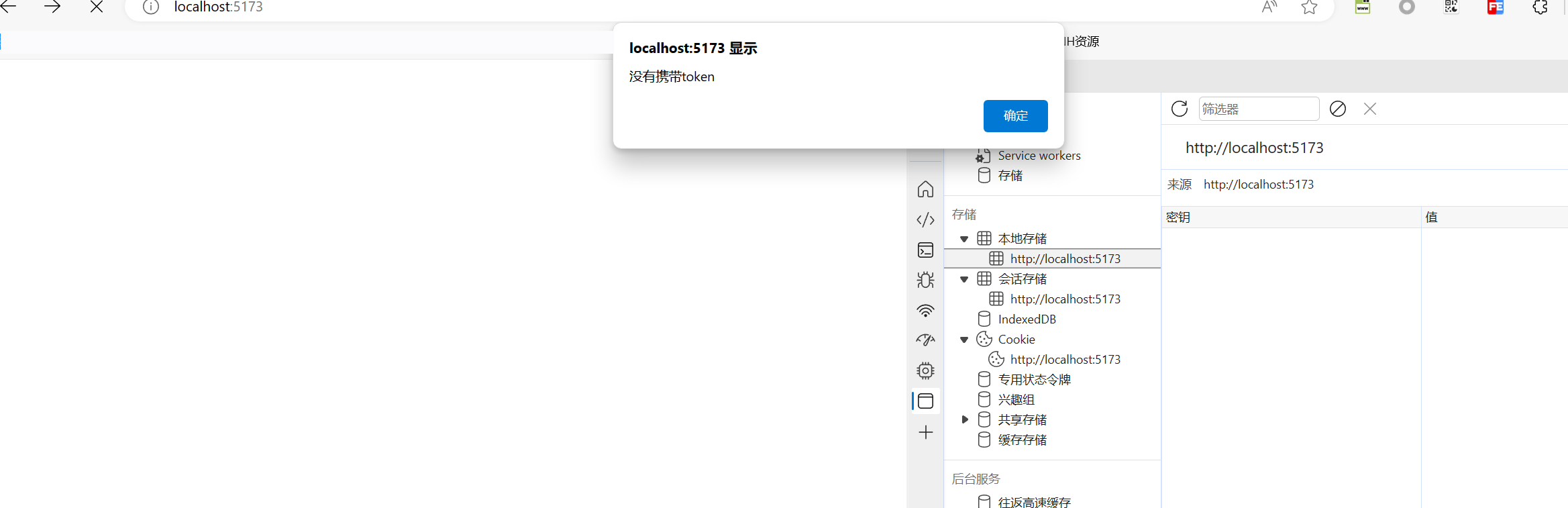Sort by the 密钥 column header

1291,217
